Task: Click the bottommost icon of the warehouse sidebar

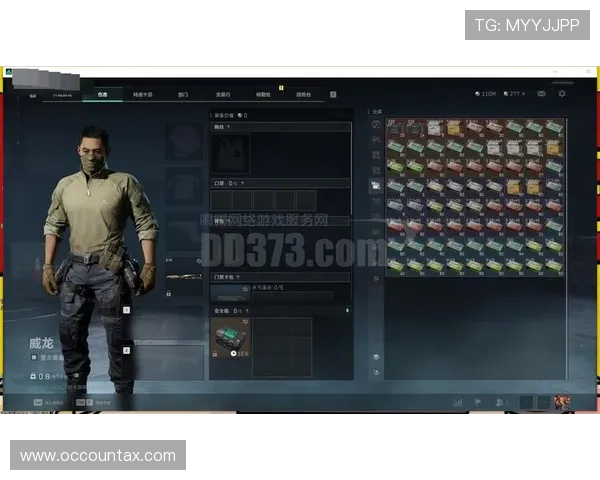Action: pos(376,372)
